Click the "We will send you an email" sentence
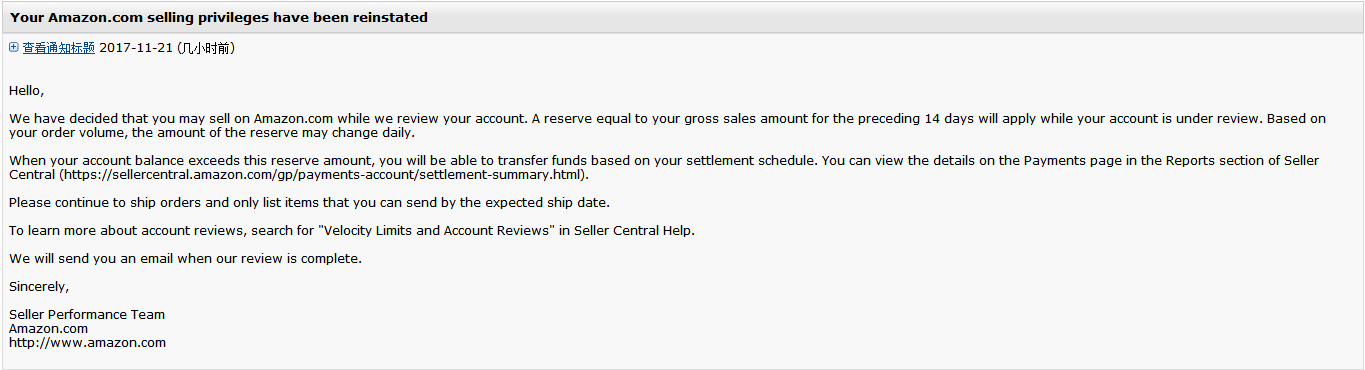Screen dimensions: 1365x370 [185, 259]
